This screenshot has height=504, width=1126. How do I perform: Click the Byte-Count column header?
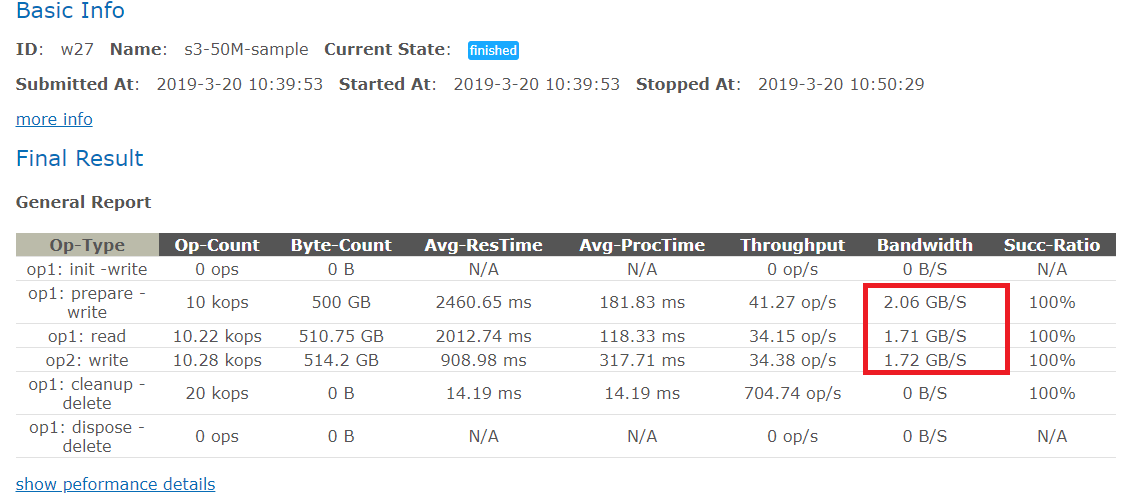(x=342, y=245)
